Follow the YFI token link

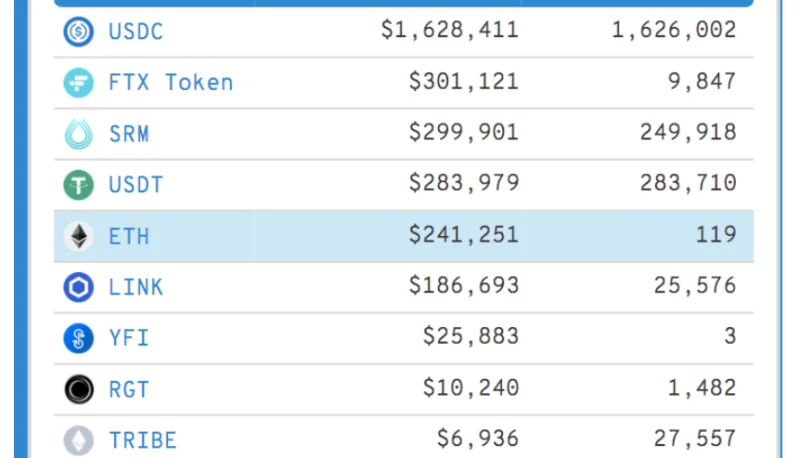[129, 338]
